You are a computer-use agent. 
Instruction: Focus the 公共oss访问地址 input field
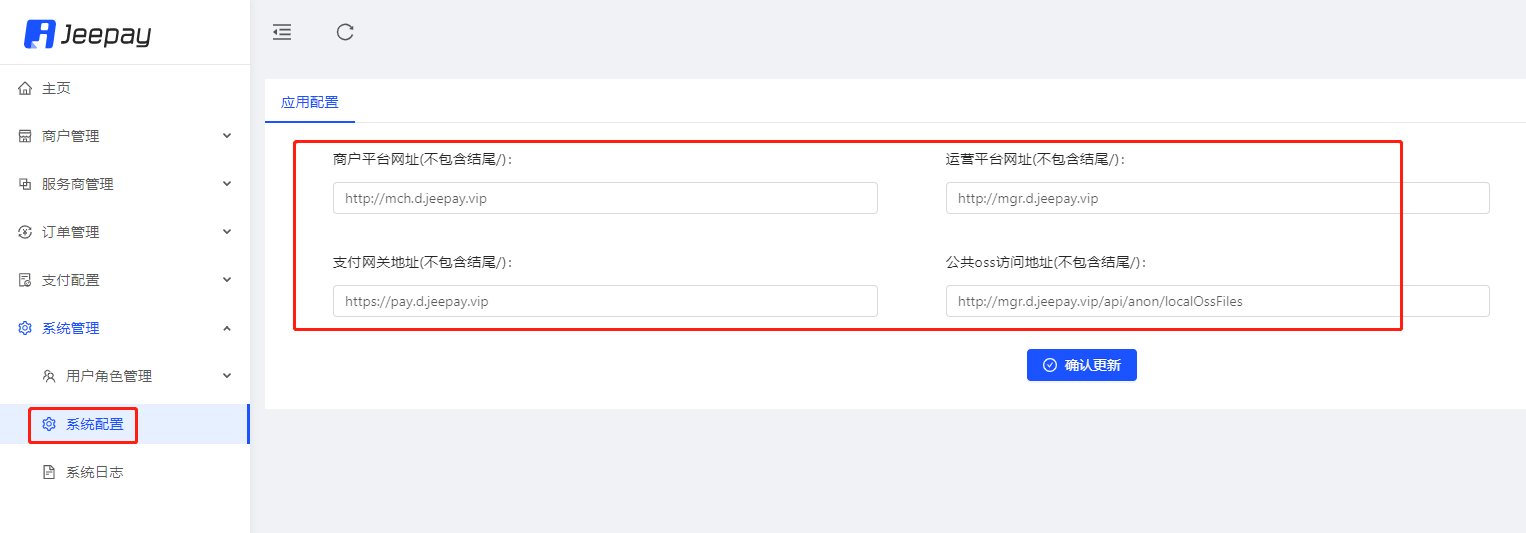tap(1218, 301)
